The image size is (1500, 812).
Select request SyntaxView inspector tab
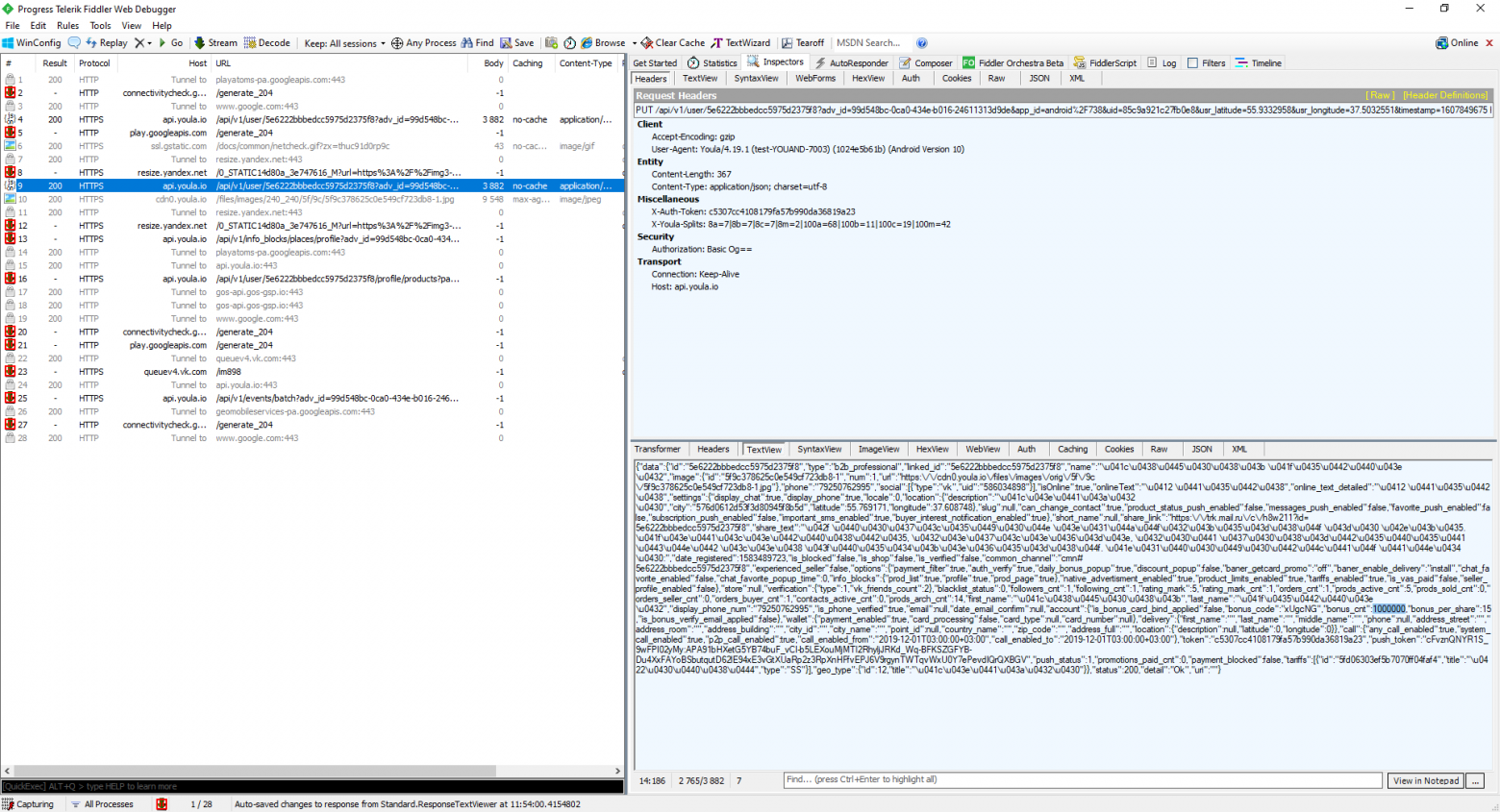pos(757,79)
